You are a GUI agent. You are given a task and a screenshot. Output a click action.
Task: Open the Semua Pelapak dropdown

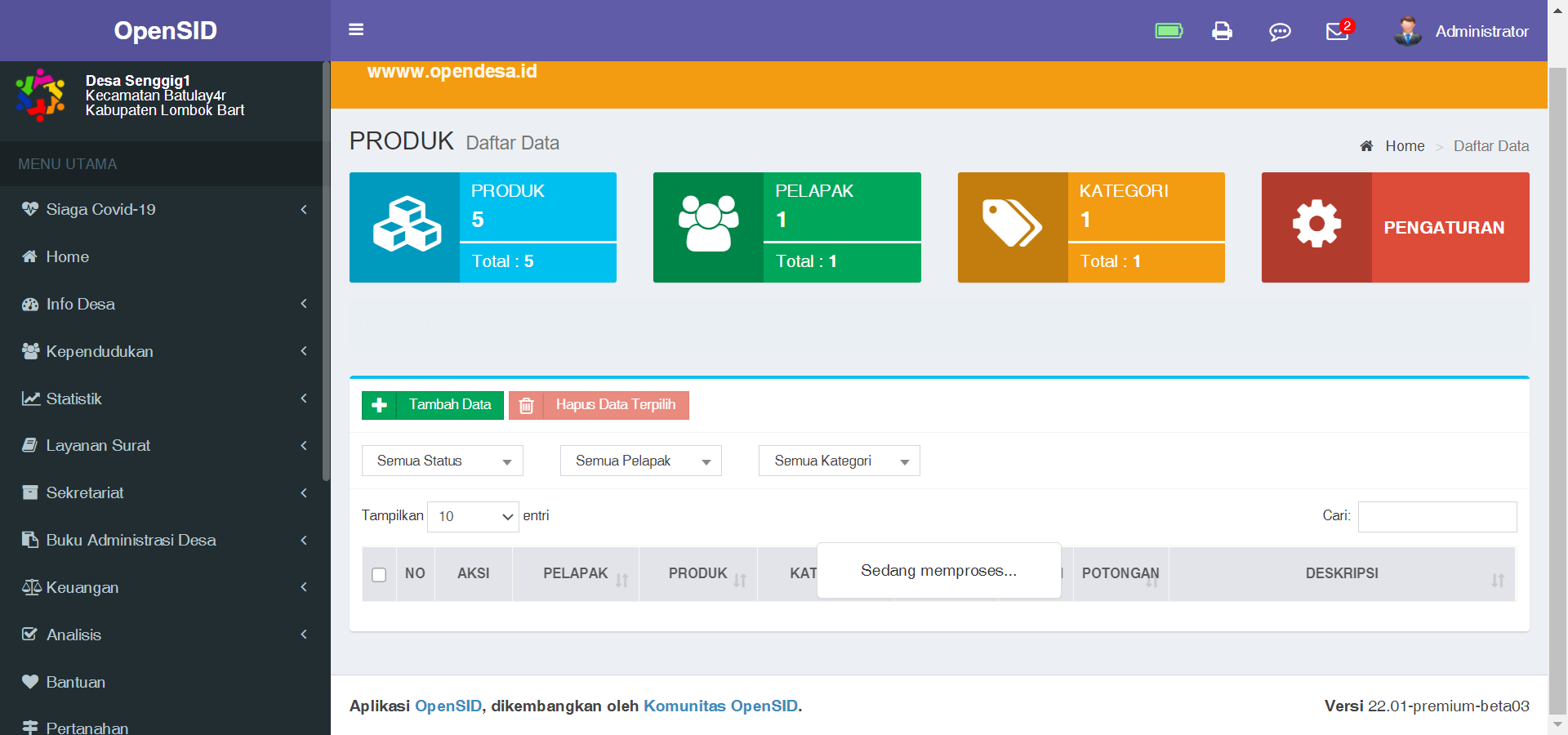[641, 461]
